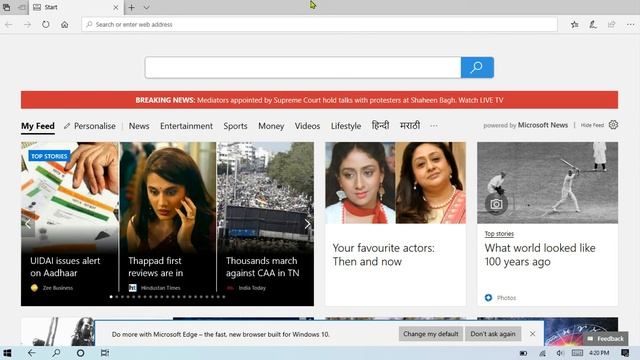Show previous top stories with left arrow
The image size is (640, 360).
(28, 224)
